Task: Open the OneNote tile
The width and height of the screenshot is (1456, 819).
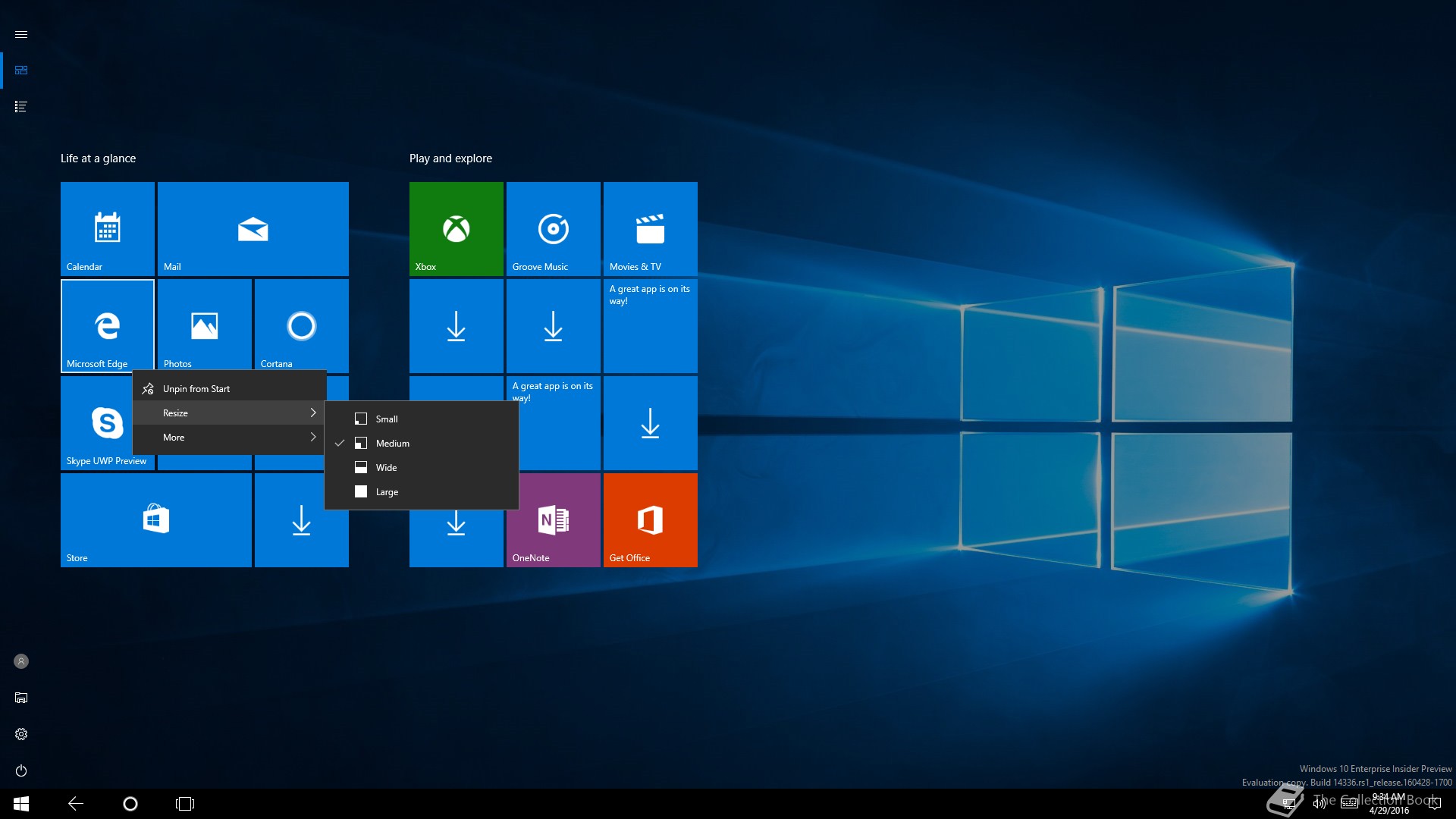Action: coord(554,519)
